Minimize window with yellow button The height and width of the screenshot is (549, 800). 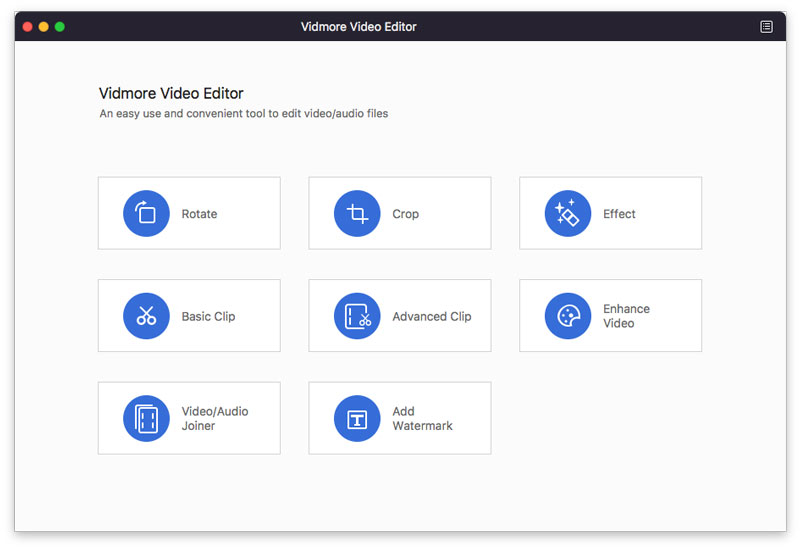click(x=43, y=27)
